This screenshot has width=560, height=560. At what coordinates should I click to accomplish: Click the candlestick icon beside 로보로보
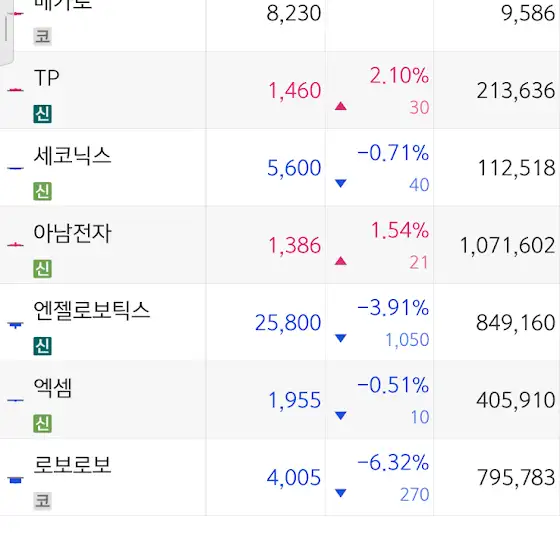(x=15, y=480)
